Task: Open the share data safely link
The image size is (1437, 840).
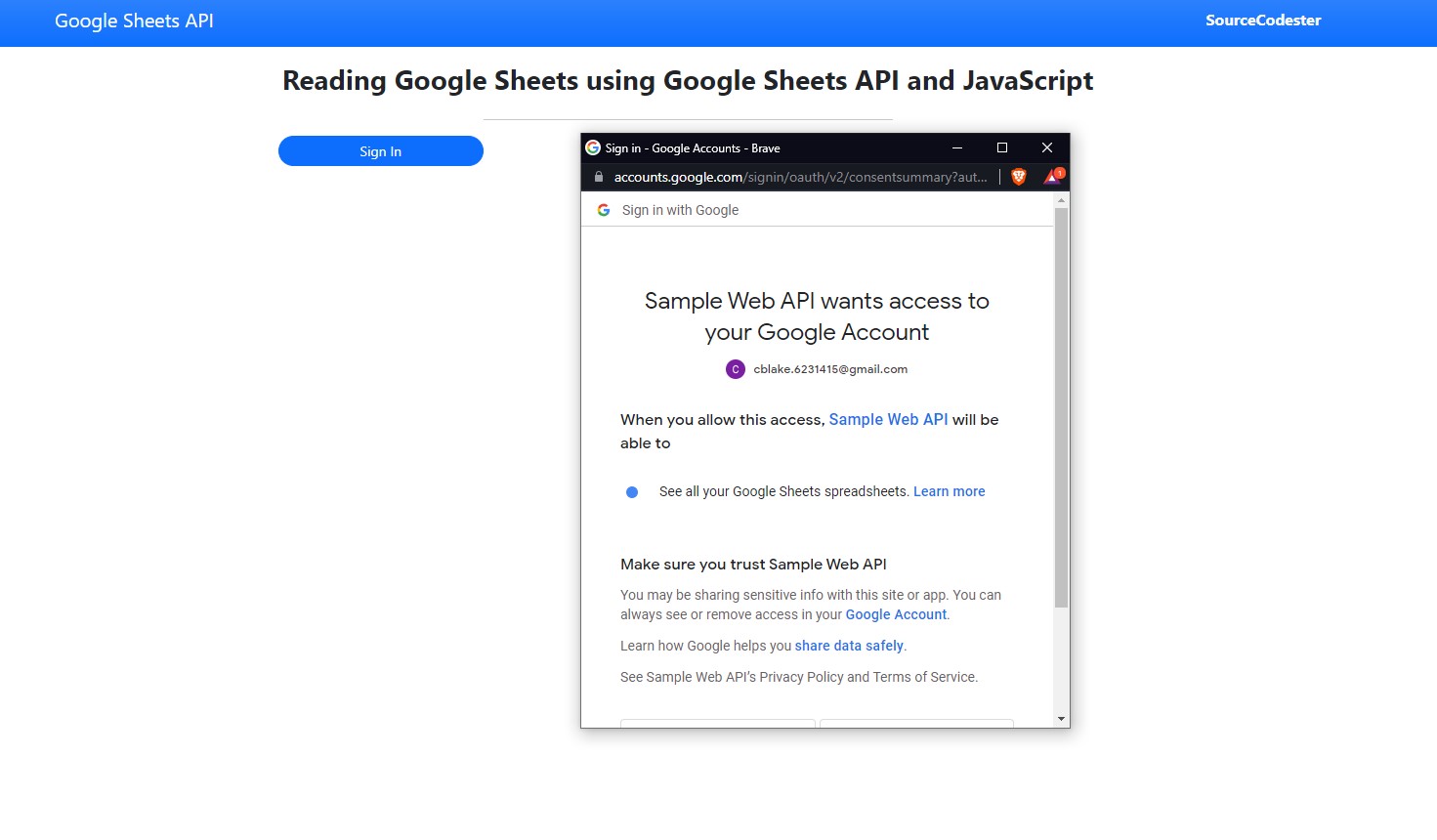Action: pos(849,646)
